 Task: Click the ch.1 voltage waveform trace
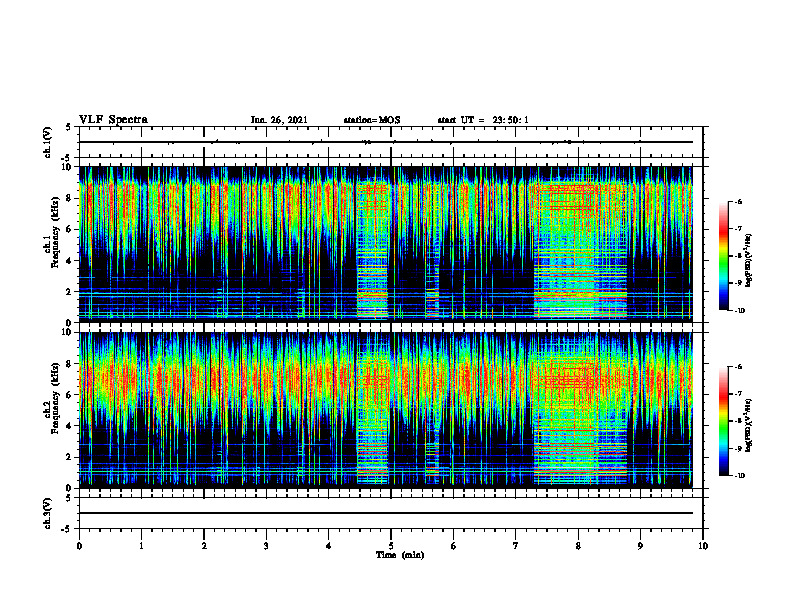click(386, 142)
